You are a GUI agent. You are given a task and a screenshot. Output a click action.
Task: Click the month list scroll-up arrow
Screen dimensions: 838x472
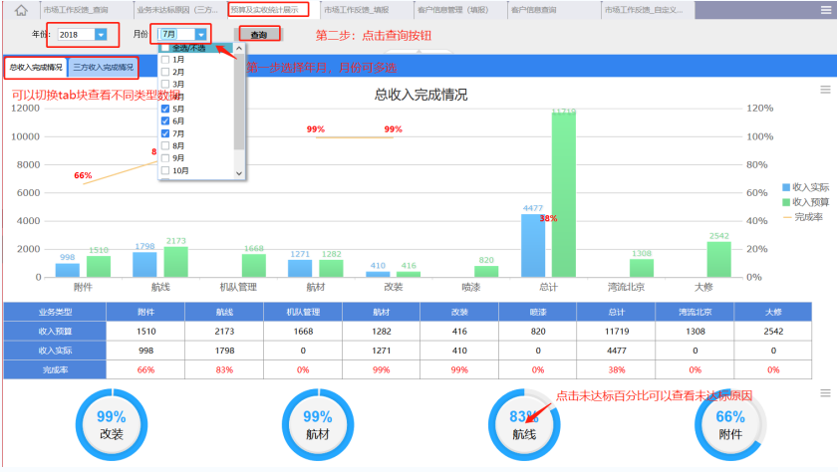pos(239,48)
